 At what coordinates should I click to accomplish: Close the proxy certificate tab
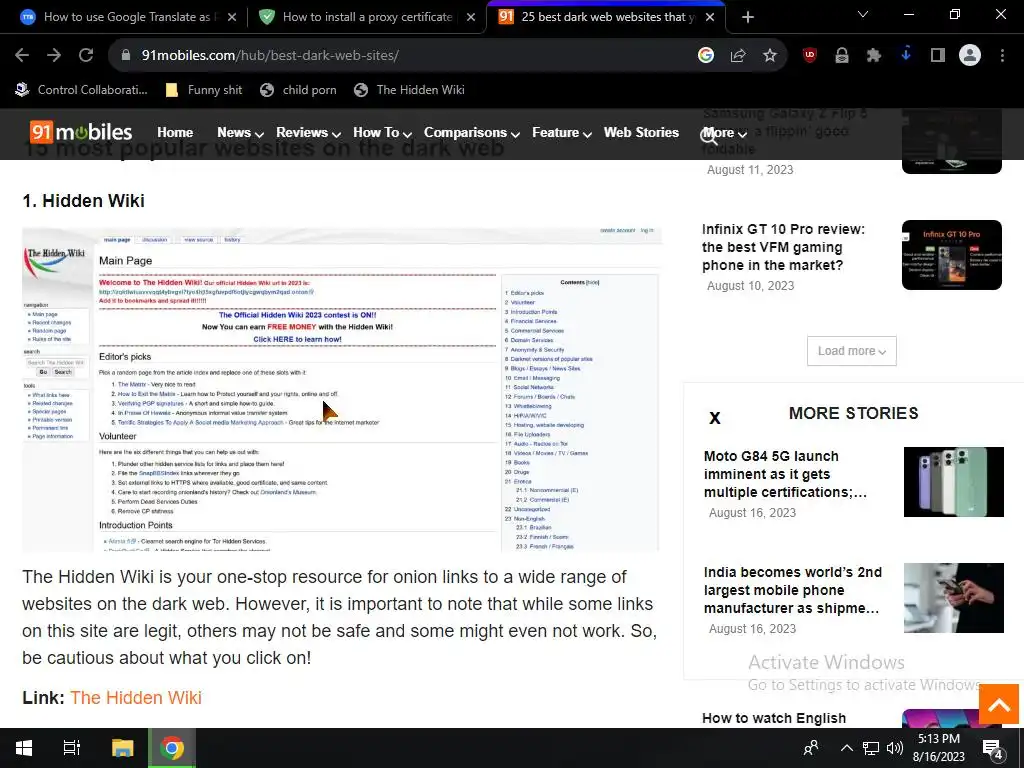[x=471, y=17]
